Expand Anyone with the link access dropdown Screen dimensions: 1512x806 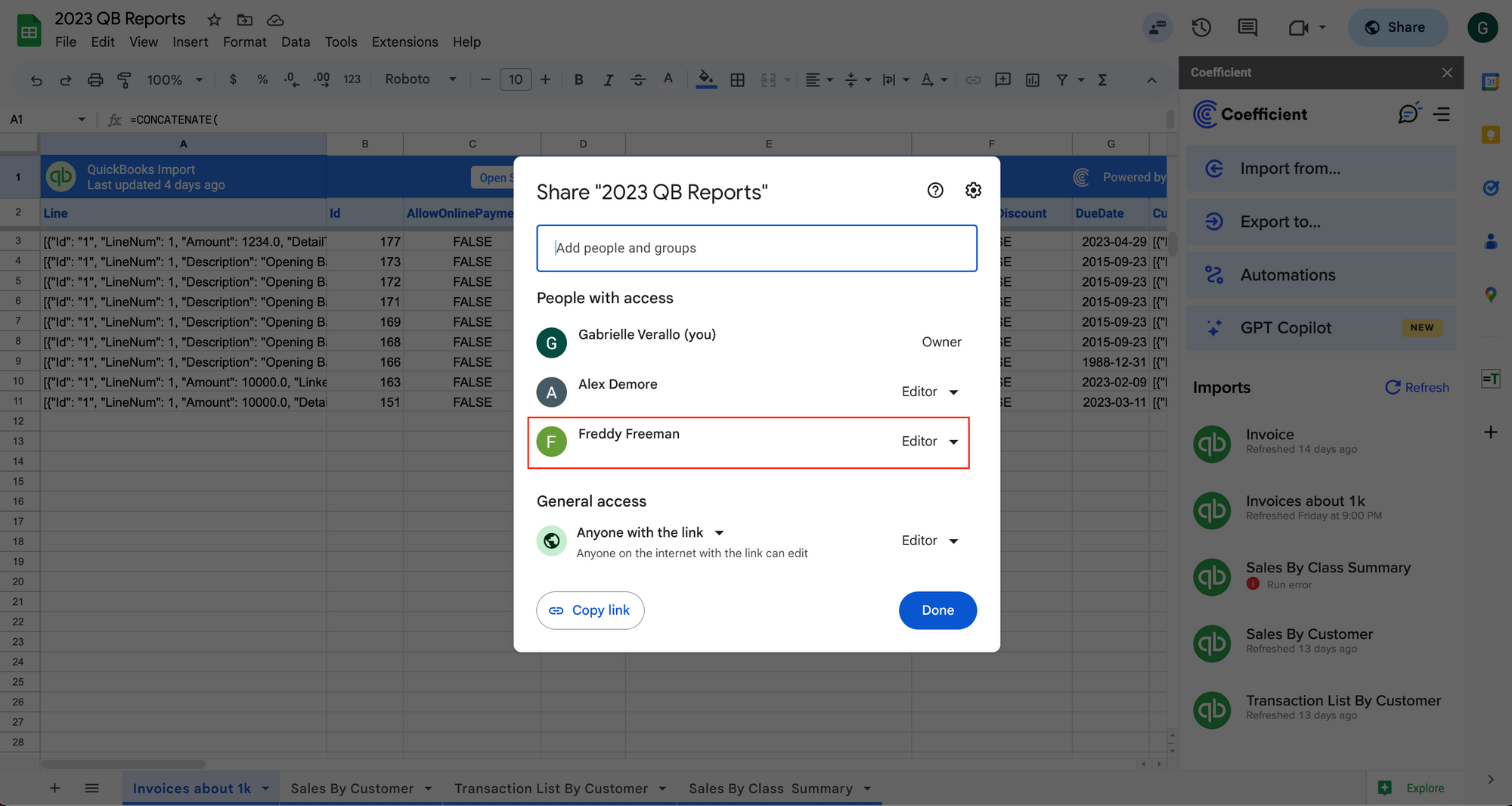click(650, 532)
